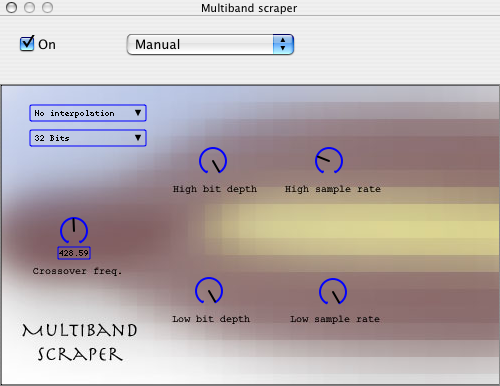
Task: Click the window zoom button
Action: click(x=47, y=7)
